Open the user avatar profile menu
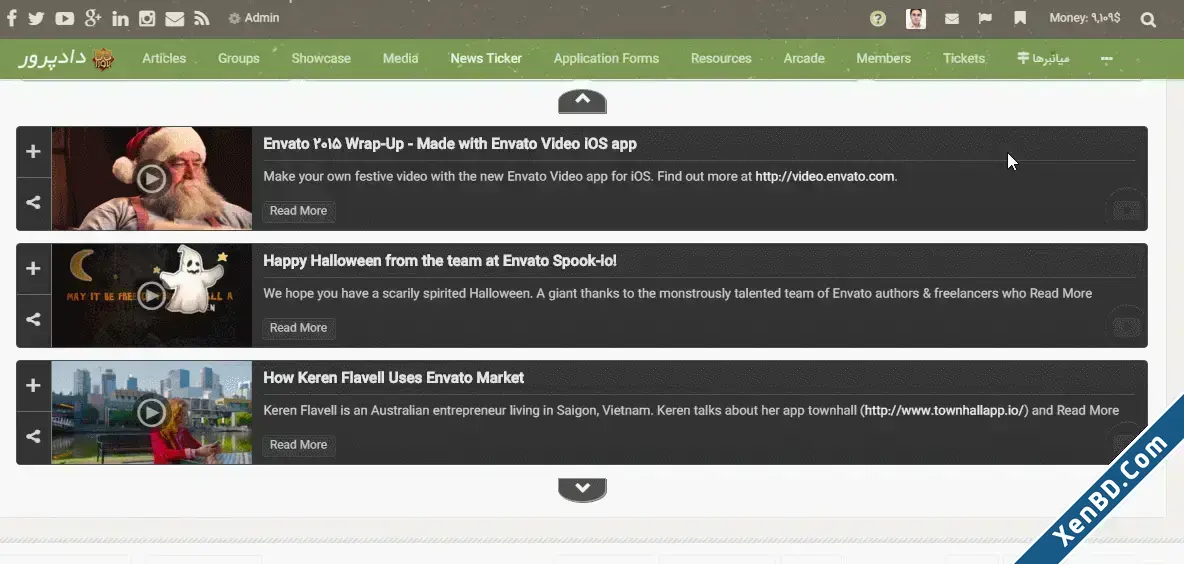The image size is (1184, 564). (x=916, y=19)
